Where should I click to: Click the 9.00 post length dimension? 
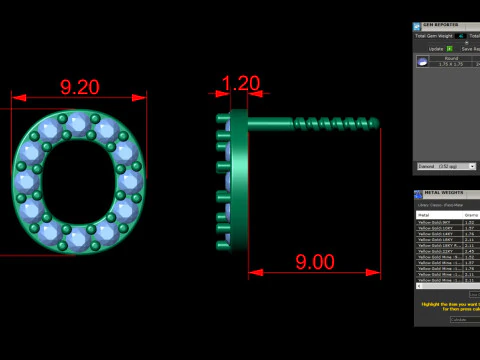pyautogui.click(x=315, y=262)
